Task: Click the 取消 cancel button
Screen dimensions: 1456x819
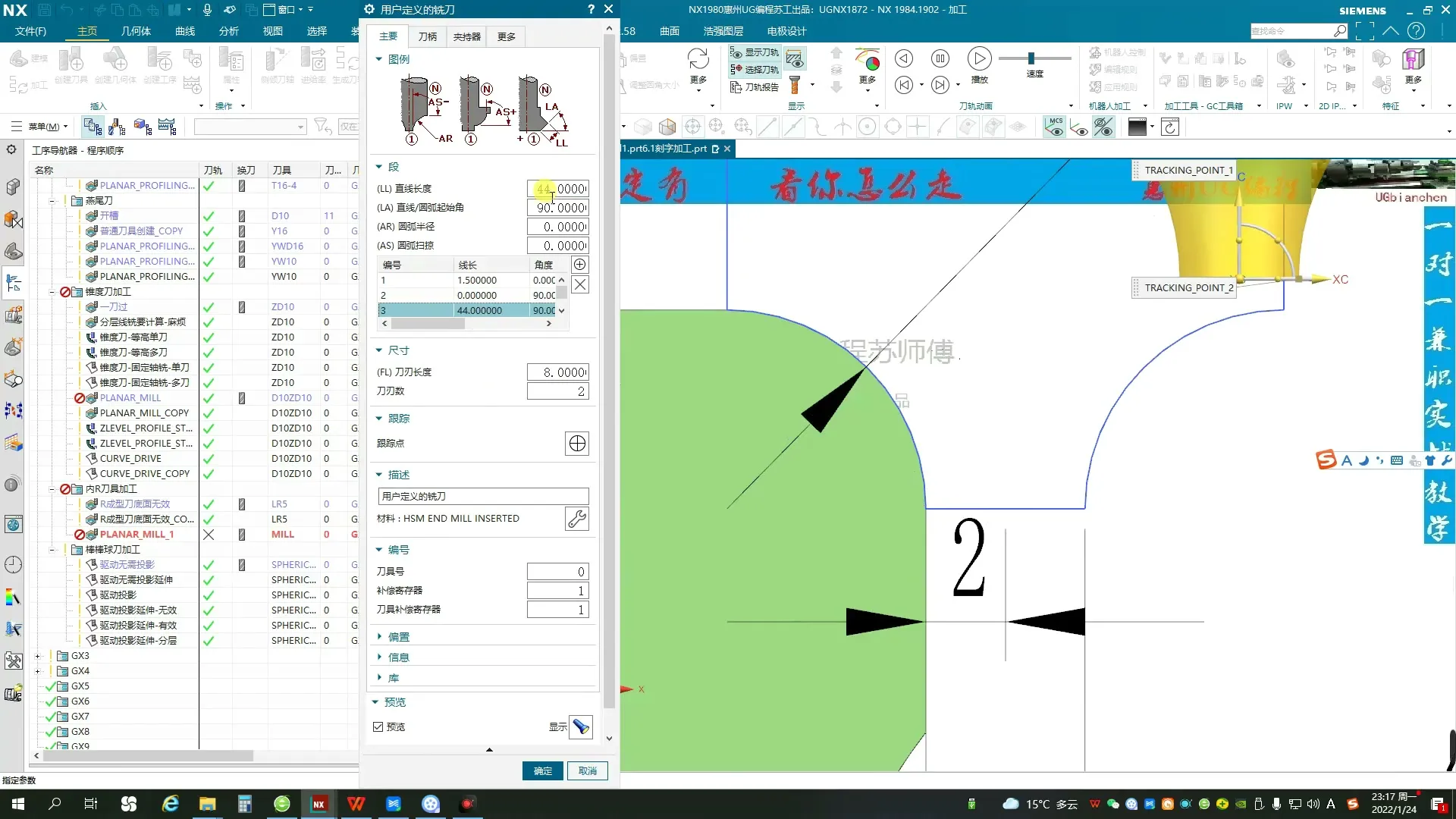Action: 588,770
